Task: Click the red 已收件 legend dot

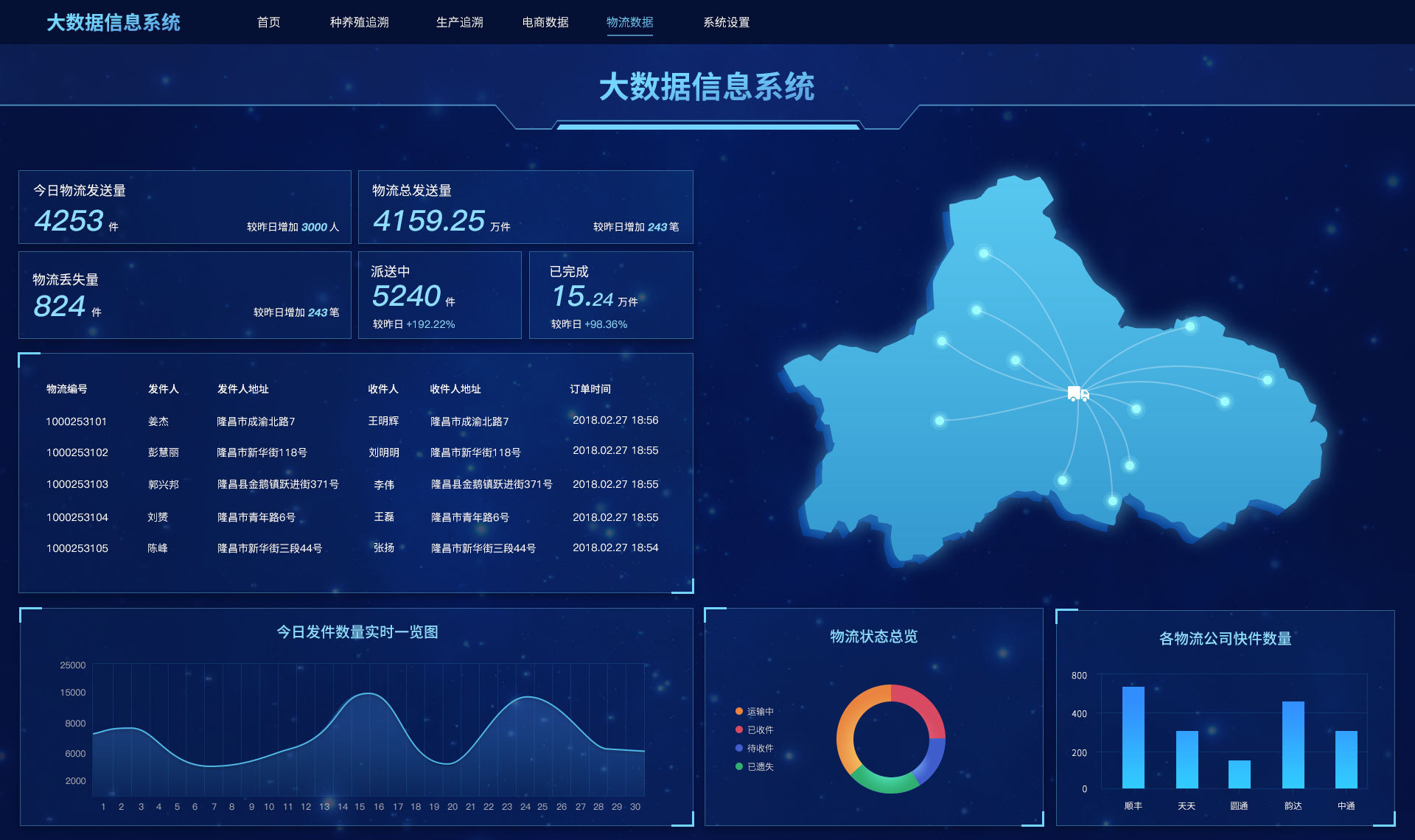Action: click(x=739, y=729)
